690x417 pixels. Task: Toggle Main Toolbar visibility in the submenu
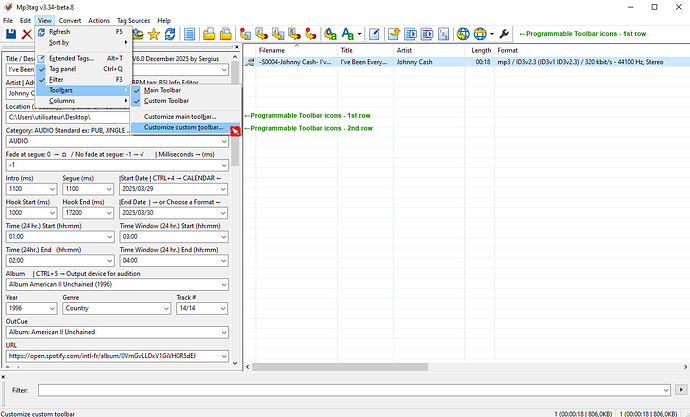(185, 90)
